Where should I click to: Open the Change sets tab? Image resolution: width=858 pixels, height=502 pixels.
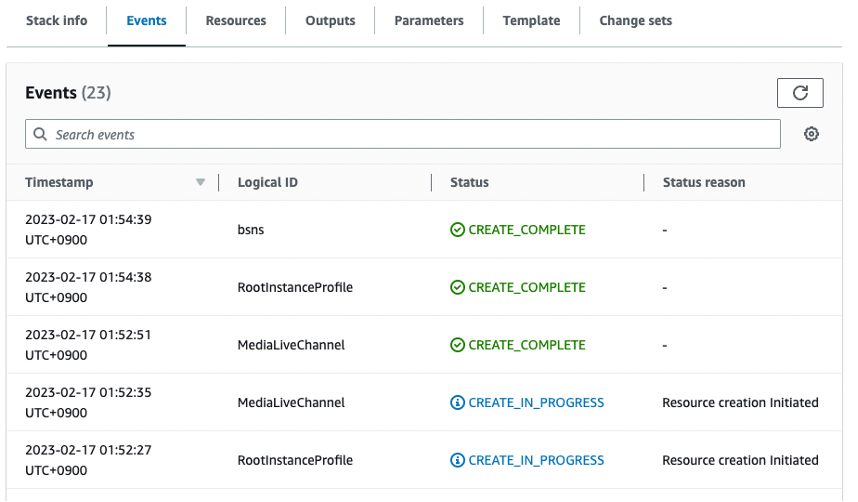point(636,21)
